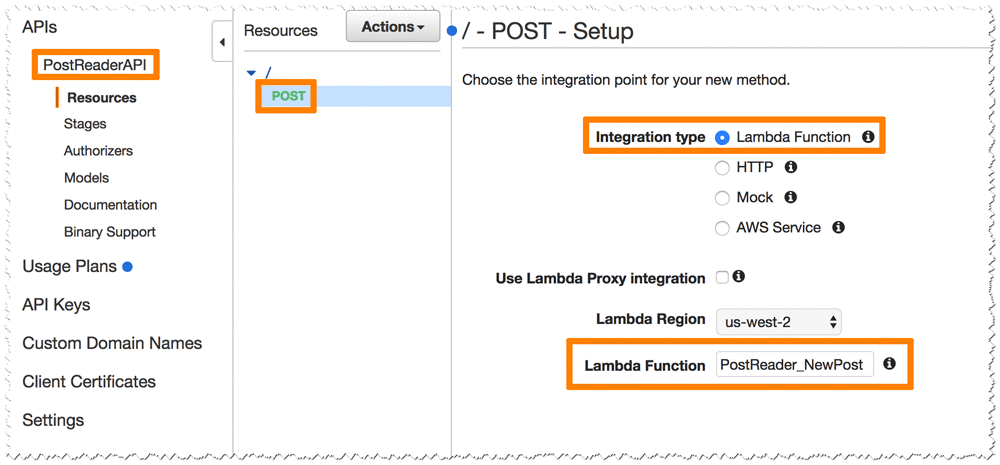Image resolution: width=1000 pixels, height=465 pixels.
Task: Click info icon beside AWS Service option
Action: [838, 227]
